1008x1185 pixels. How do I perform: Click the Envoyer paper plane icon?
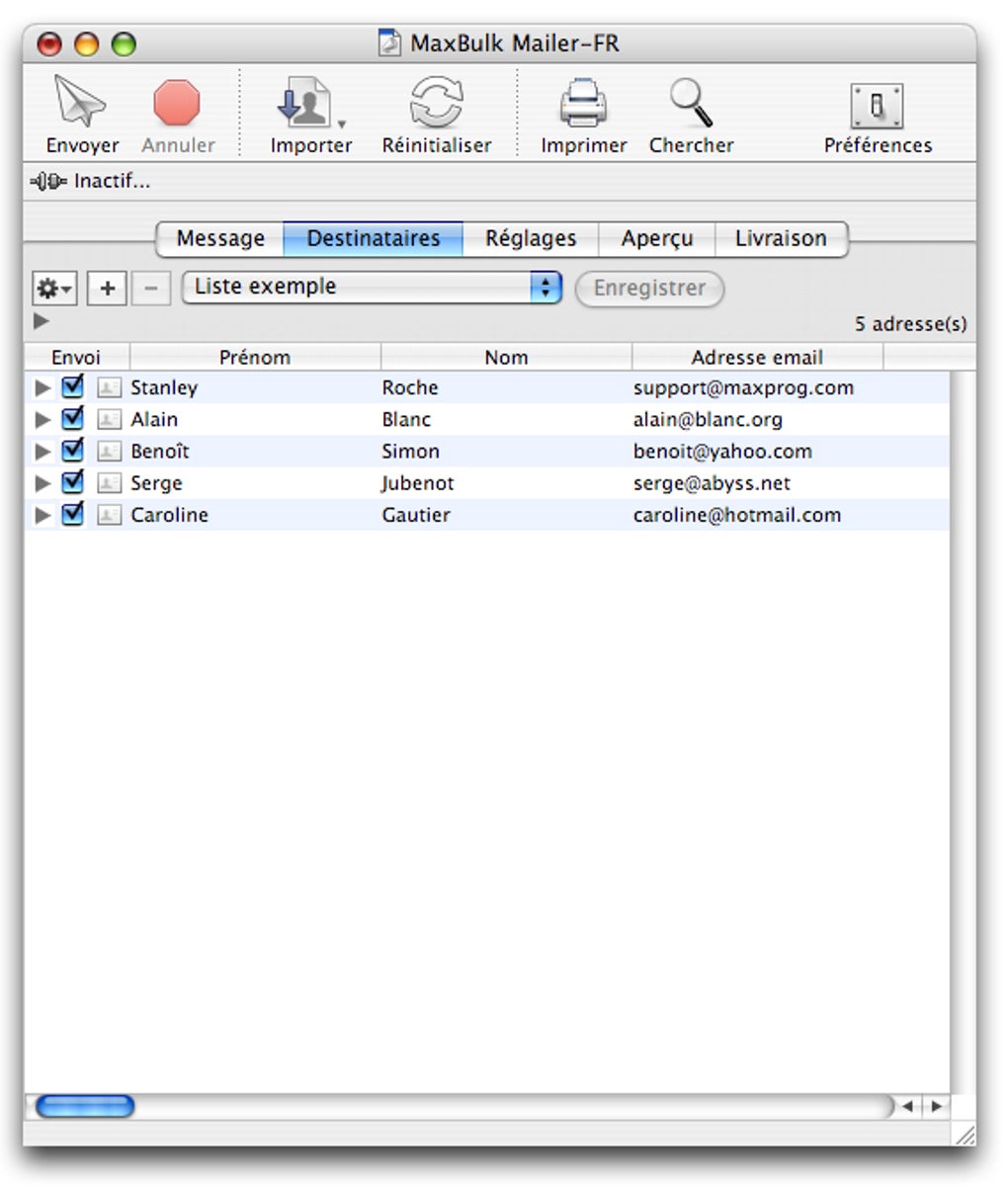tap(80, 101)
